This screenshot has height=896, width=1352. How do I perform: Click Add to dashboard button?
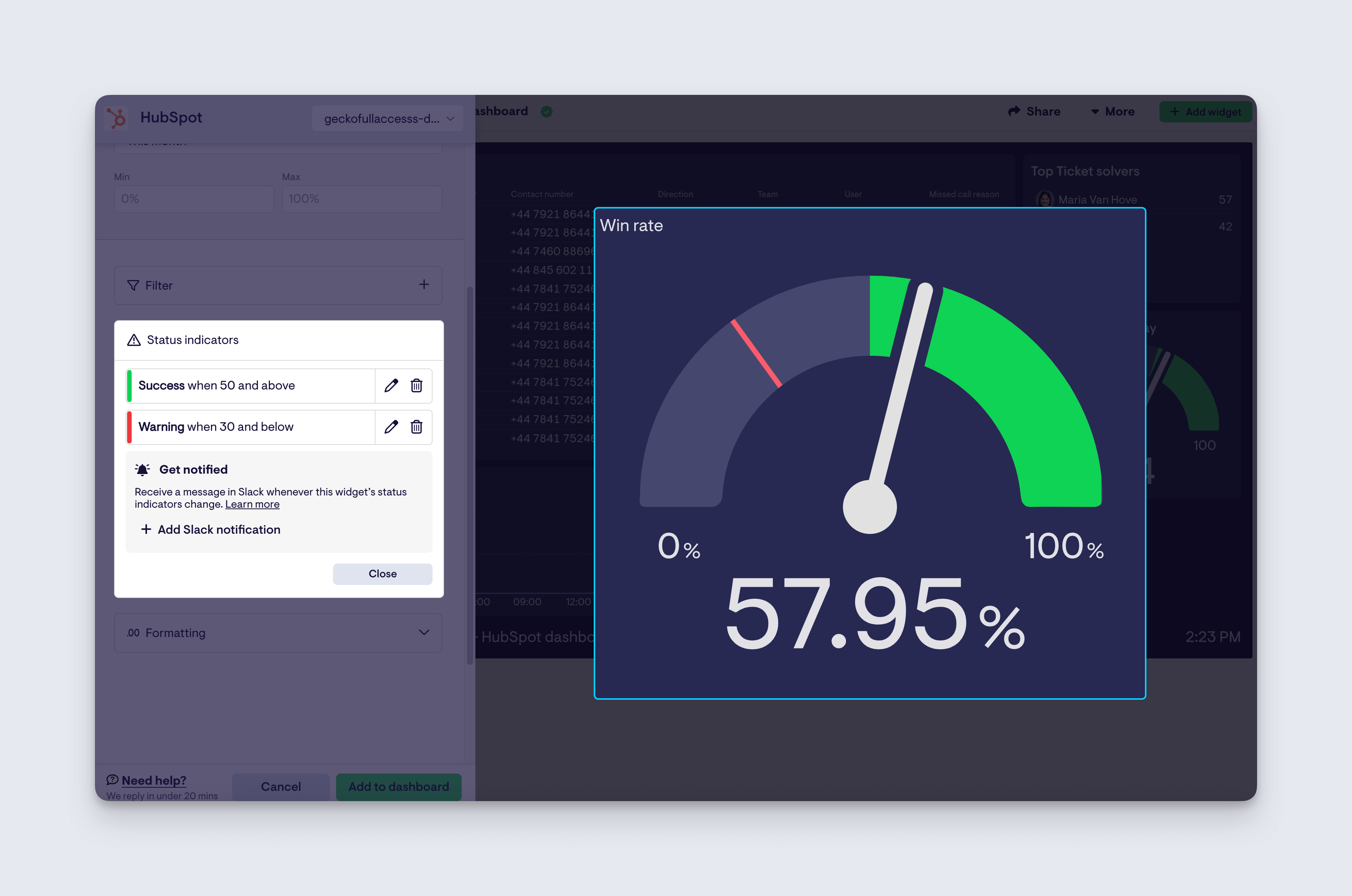[398, 787]
